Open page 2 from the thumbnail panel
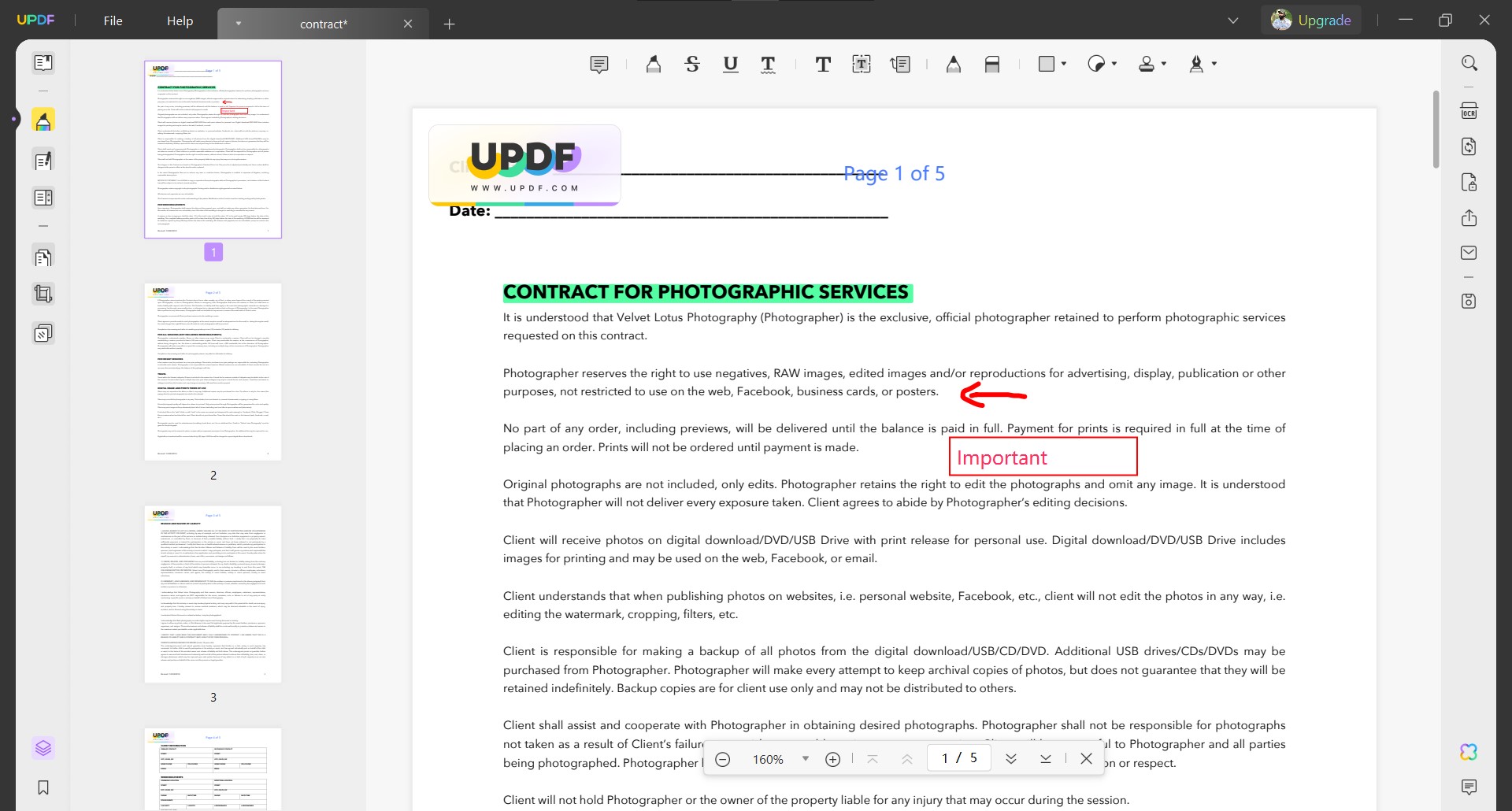The image size is (1512, 811). click(x=213, y=372)
